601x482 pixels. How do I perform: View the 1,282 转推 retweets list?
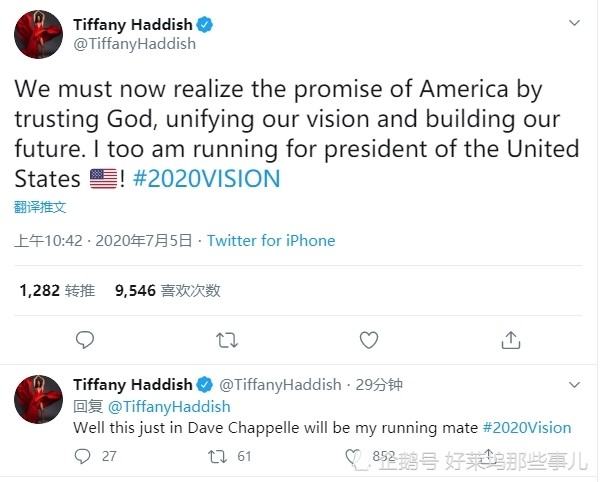(57, 291)
